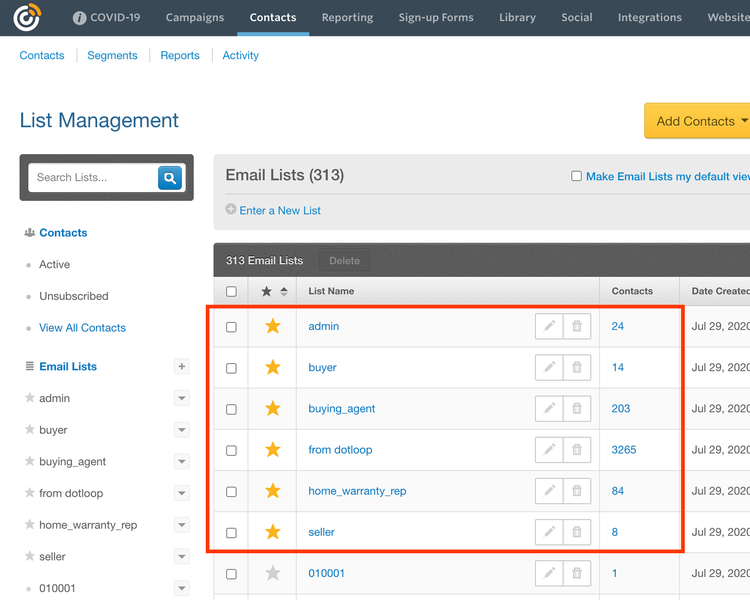The image size is (750, 600).
Task: Check the select-all lists checkbox
Action: point(232,292)
